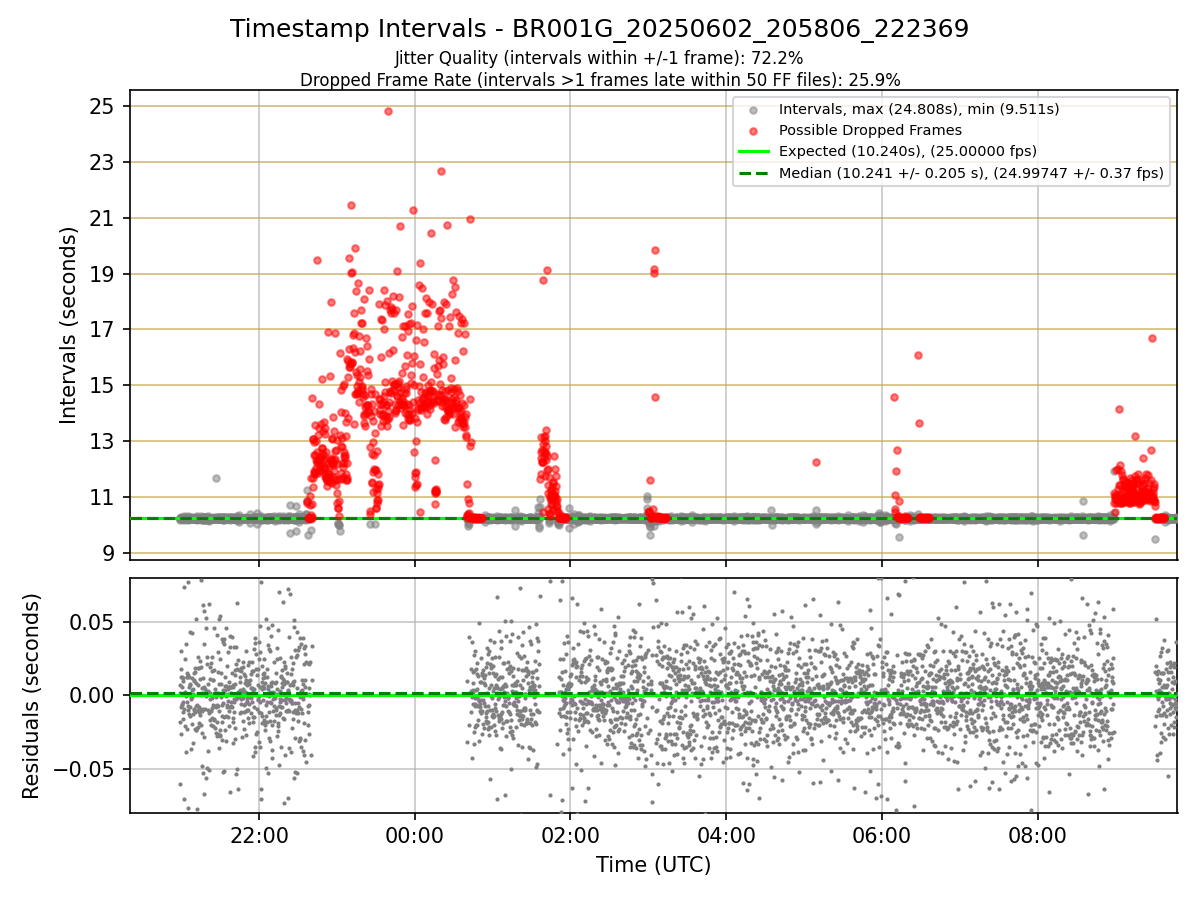Click the '06:00' x-axis tick label
This screenshot has width=1200, height=900.
tap(881, 836)
